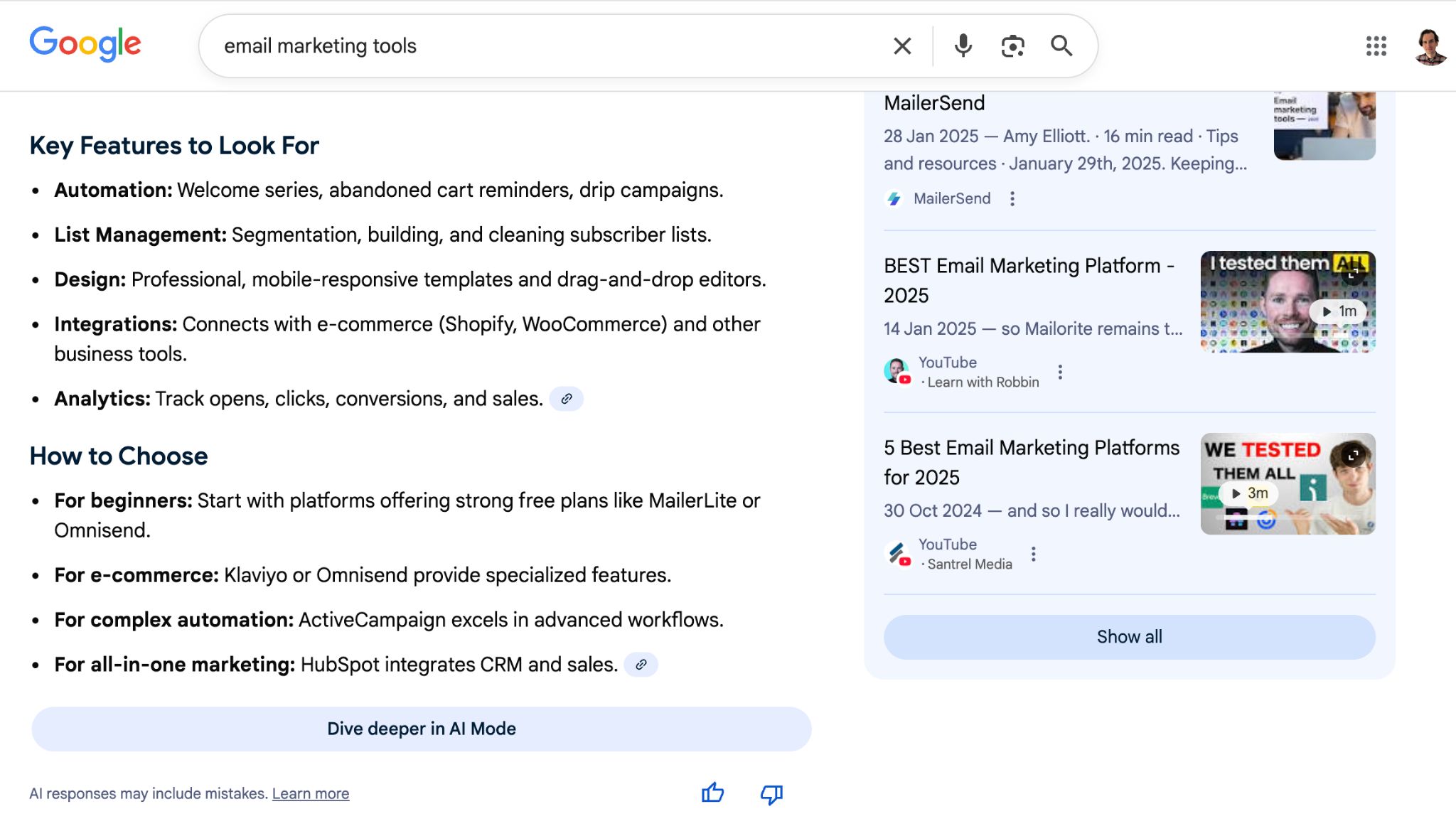1456x831 pixels.
Task: Open Google Lens camera search icon
Action: coord(1012,45)
